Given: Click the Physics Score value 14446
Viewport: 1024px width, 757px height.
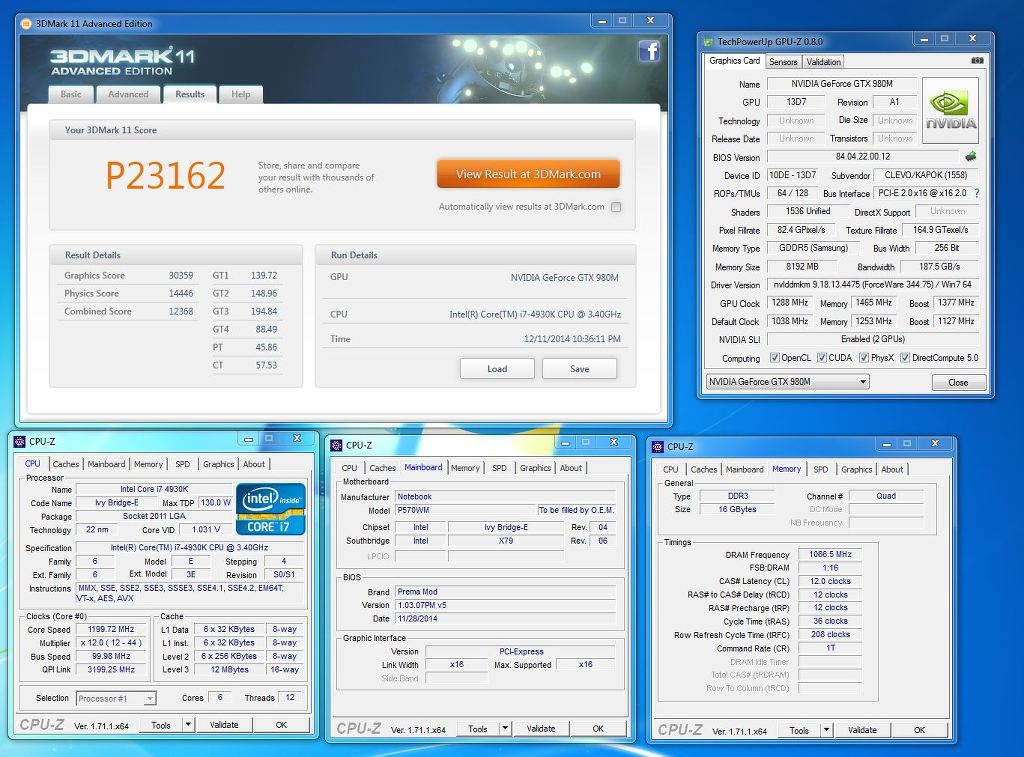Looking at the screenshot, I should click(x=181, y=293).
